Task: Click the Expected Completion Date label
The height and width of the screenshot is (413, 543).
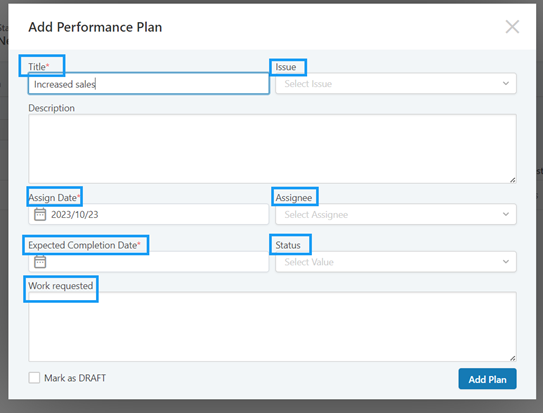Action: pyautogui.click(x=84, y=245)
